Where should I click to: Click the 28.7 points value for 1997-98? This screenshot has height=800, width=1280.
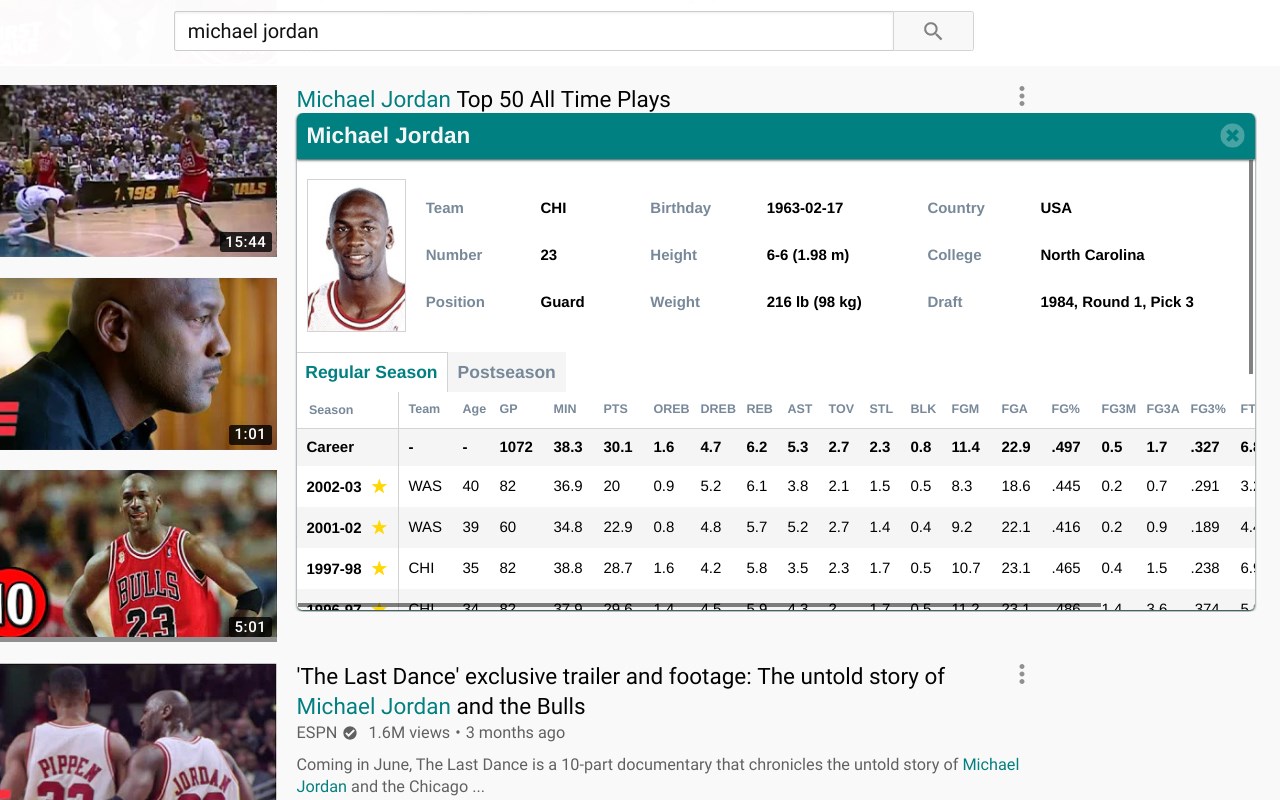tap(618, 568)
